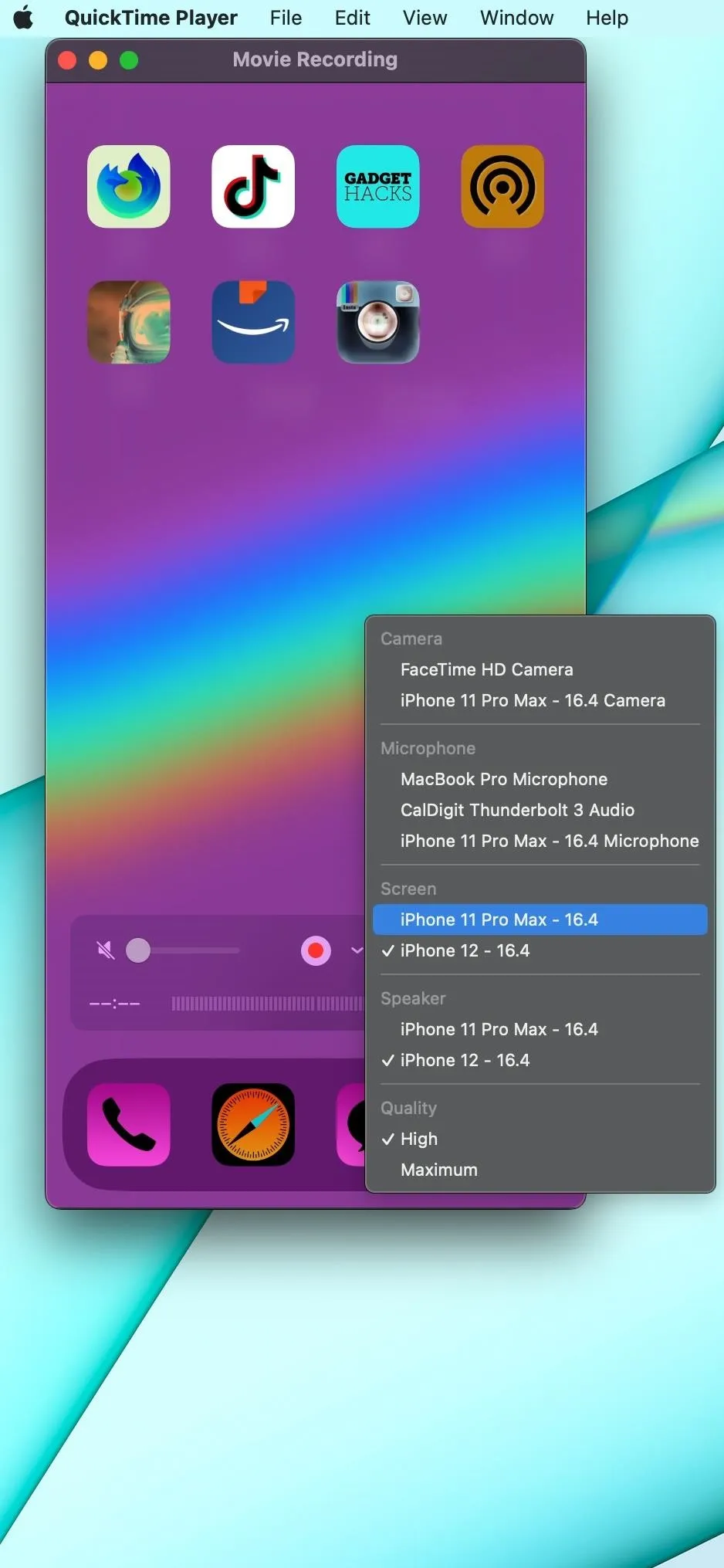
Task: Click the volume slider knob
Action: pyautogui.click(x=138, y=950)
